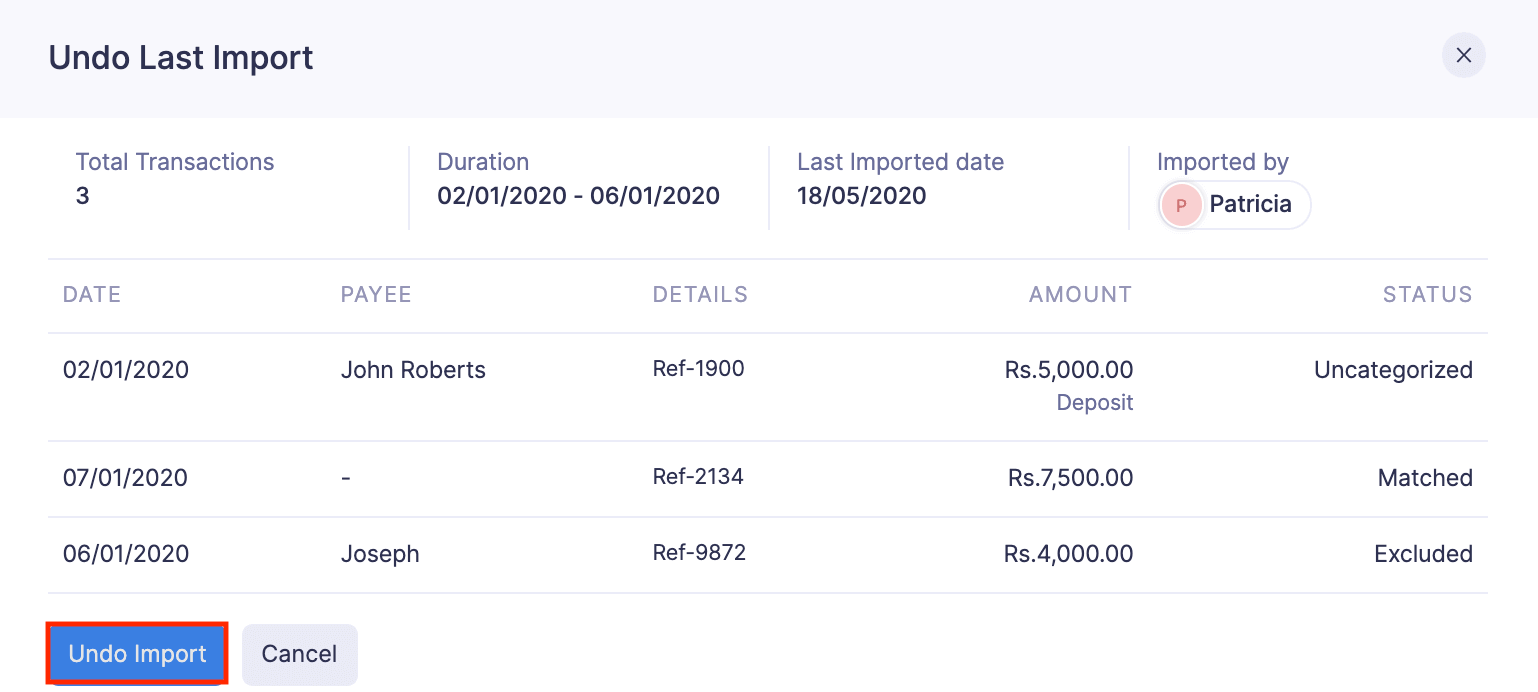This screenshot has height=692, width=1538.
Task: Click the 18/05/2020 last imported date
Action: tap(861, 196)
